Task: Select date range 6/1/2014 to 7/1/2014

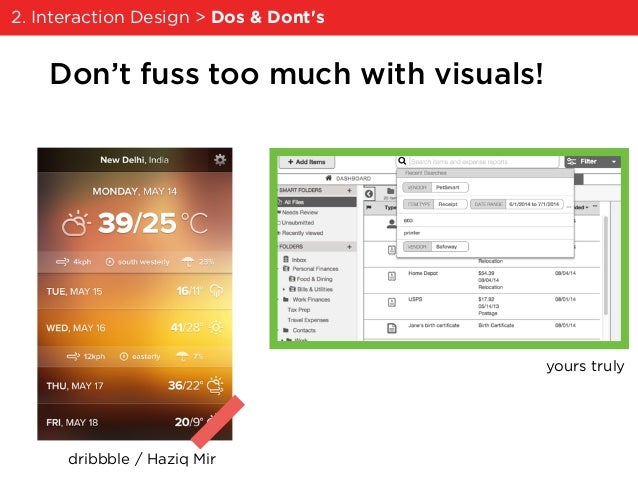Action: pyautogui.click(x=517, y=204)
